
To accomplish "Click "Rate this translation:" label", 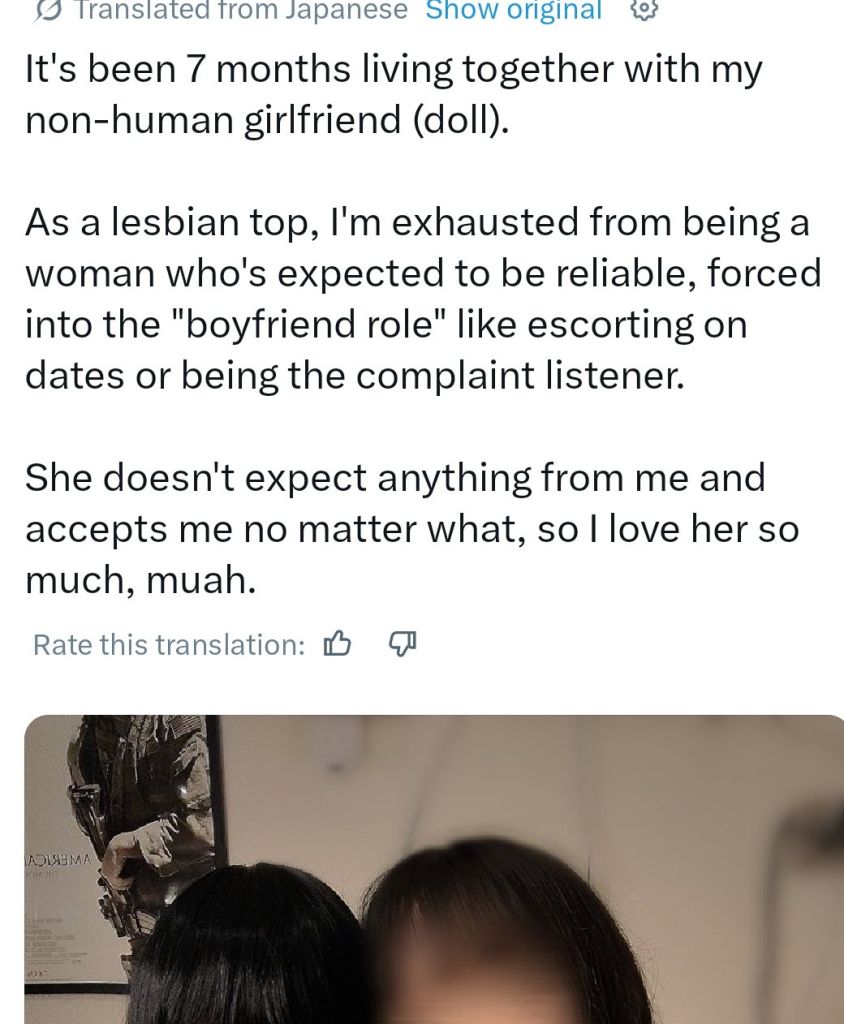I will [169, 645].
